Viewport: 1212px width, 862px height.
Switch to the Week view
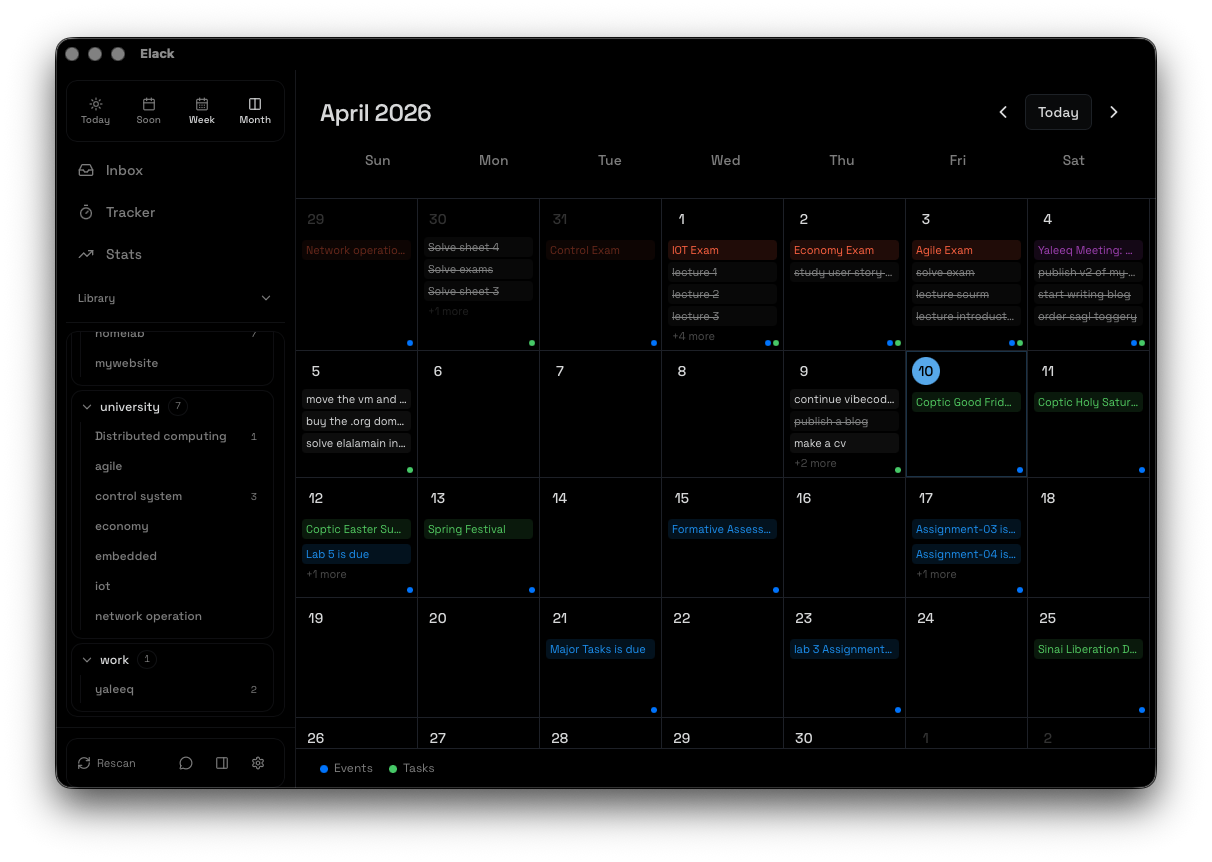202,111
